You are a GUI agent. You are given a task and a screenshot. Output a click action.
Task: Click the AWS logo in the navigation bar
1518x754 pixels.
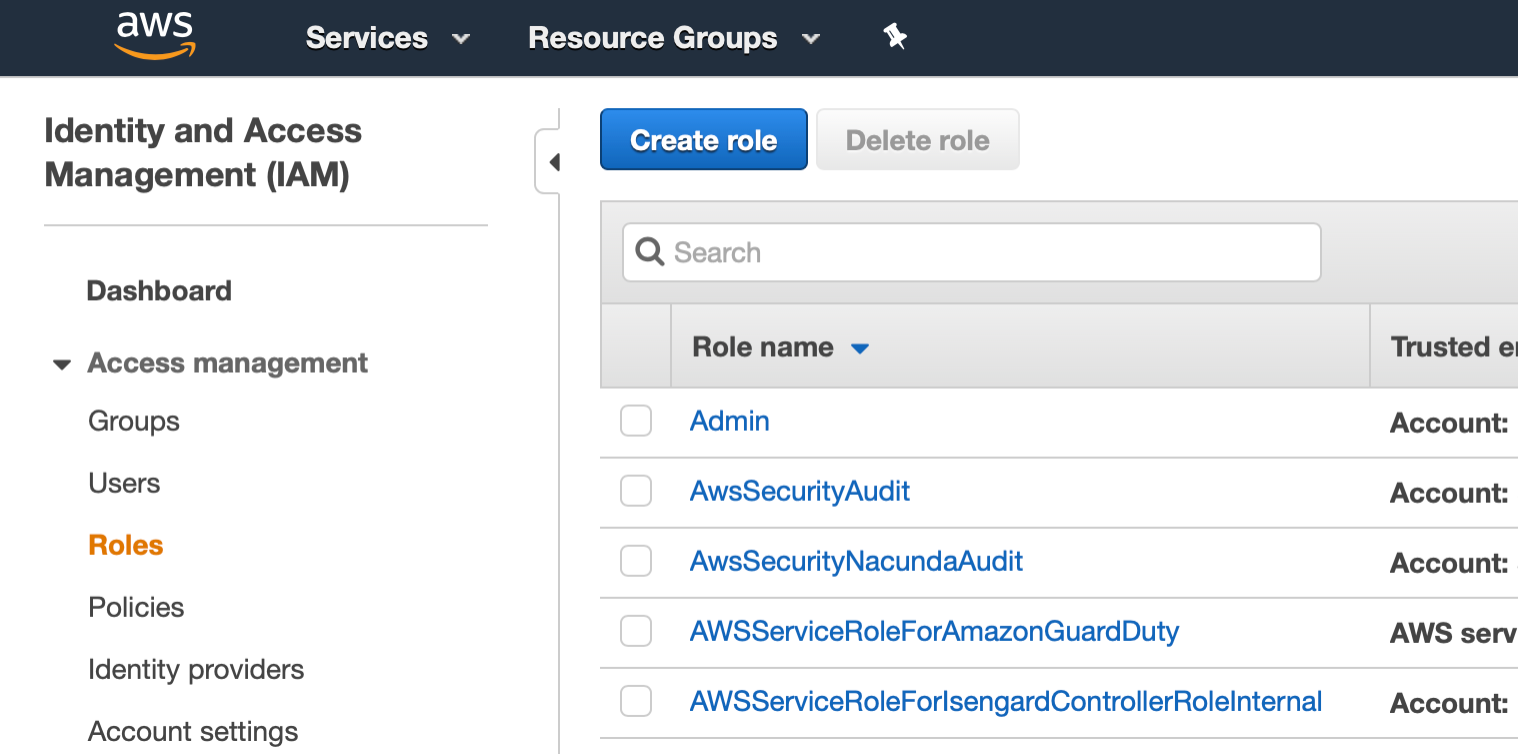coord(155,35)
